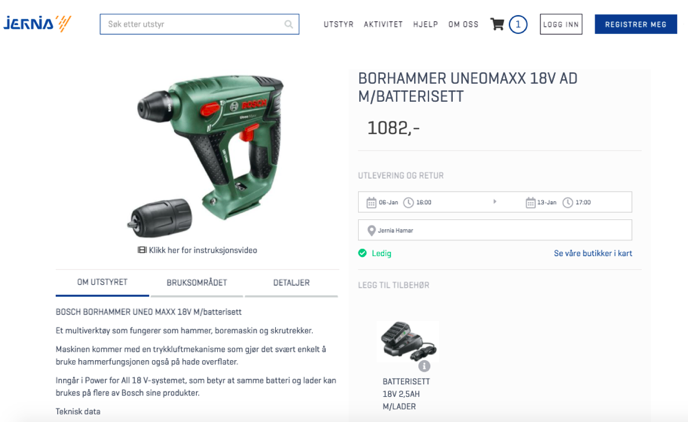Click the info icon on battery set
Image resolution: width=688 pixels, height=422 pixels.
424,365
